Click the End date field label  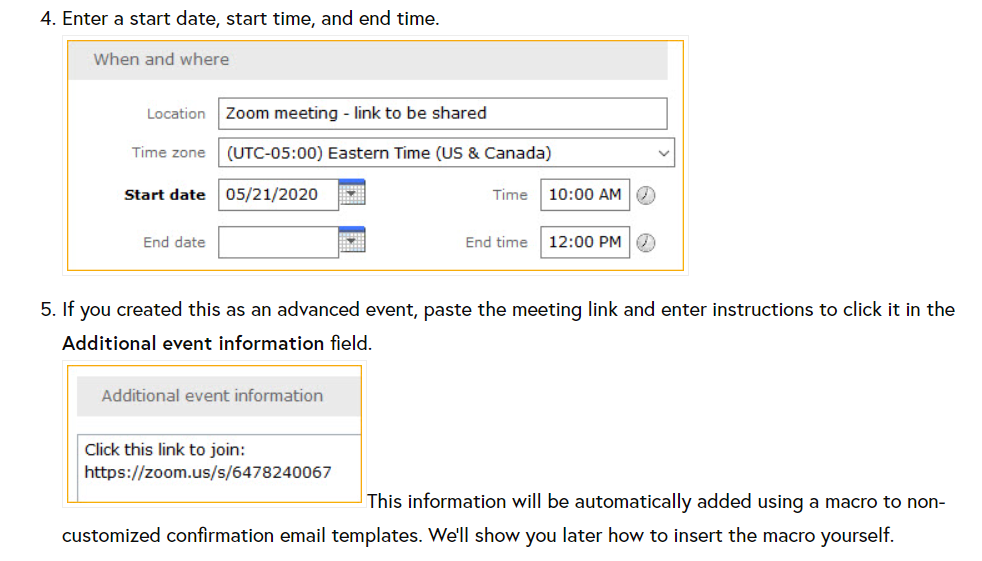(174, 242)
